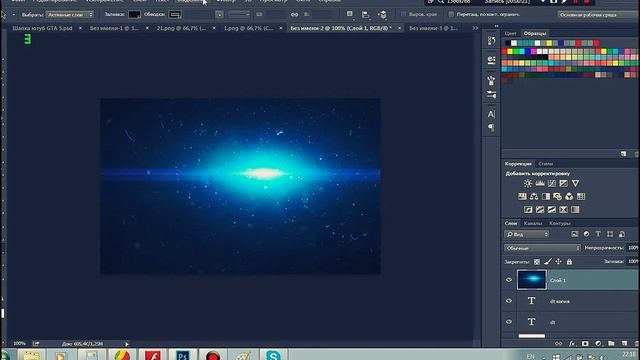Open the path arrangement icon in options bar
640x360 pixels.
pyautogui.click(x=382, y=15)
